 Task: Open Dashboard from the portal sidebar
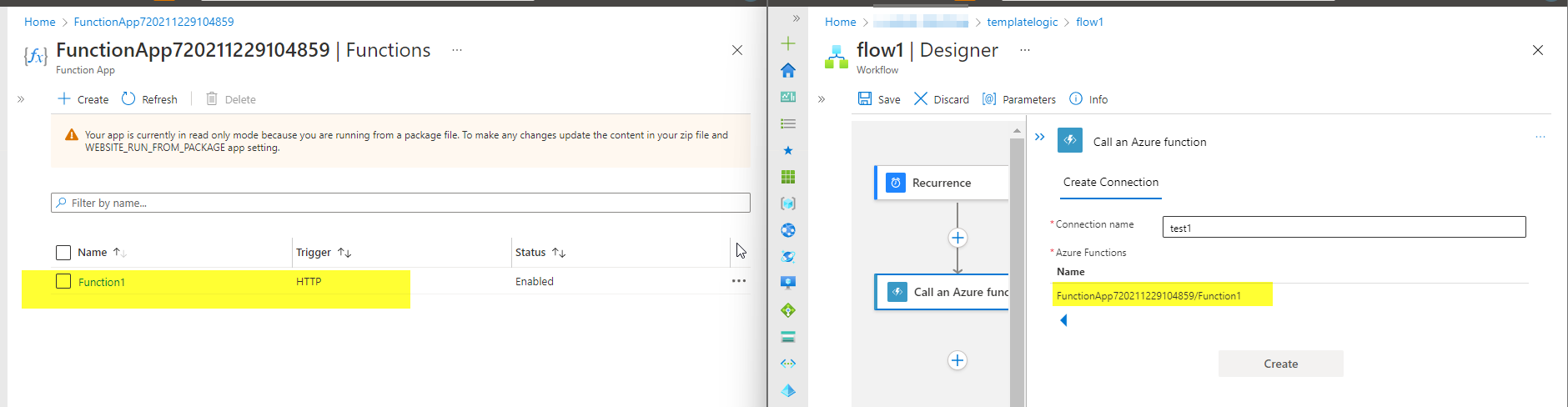click(x=788, y=97)
